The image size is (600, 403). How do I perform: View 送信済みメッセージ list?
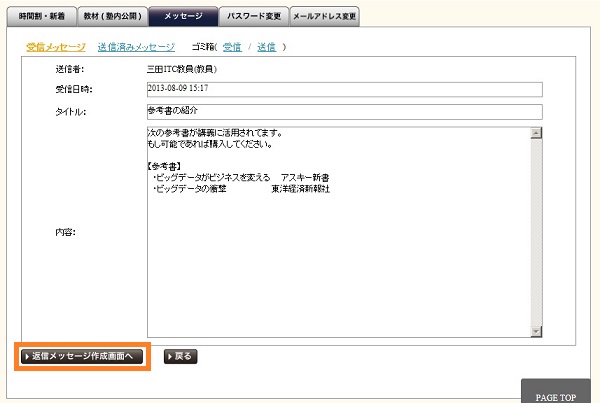[136, 47]
